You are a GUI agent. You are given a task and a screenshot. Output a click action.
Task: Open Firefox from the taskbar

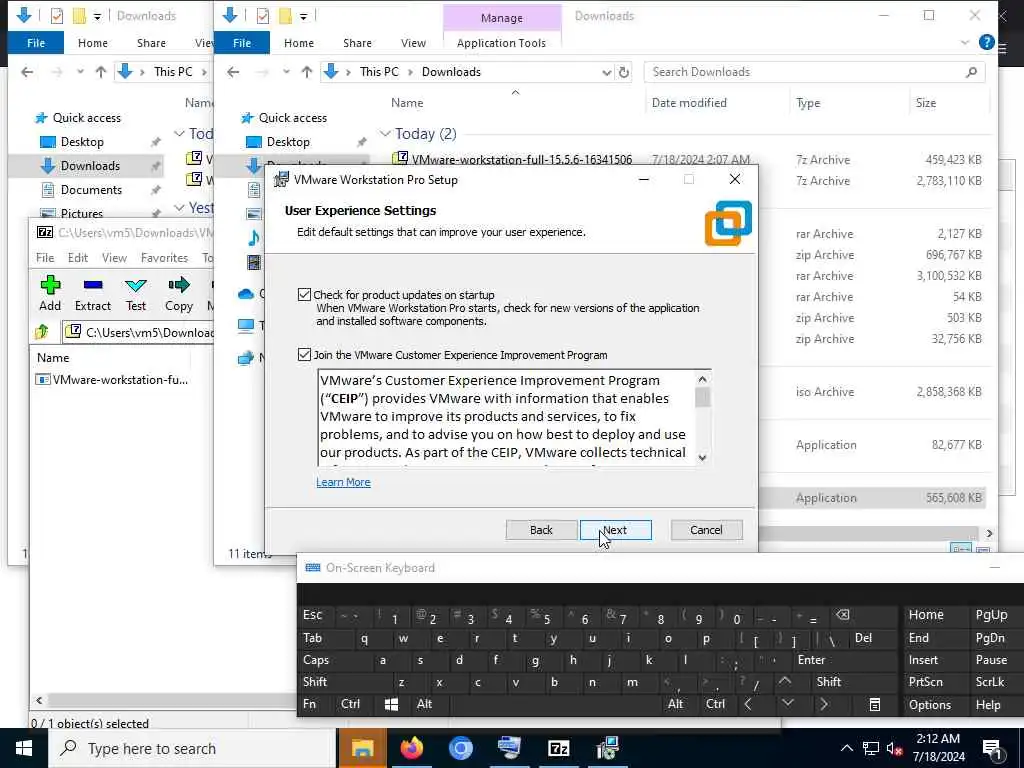[411, 748]
